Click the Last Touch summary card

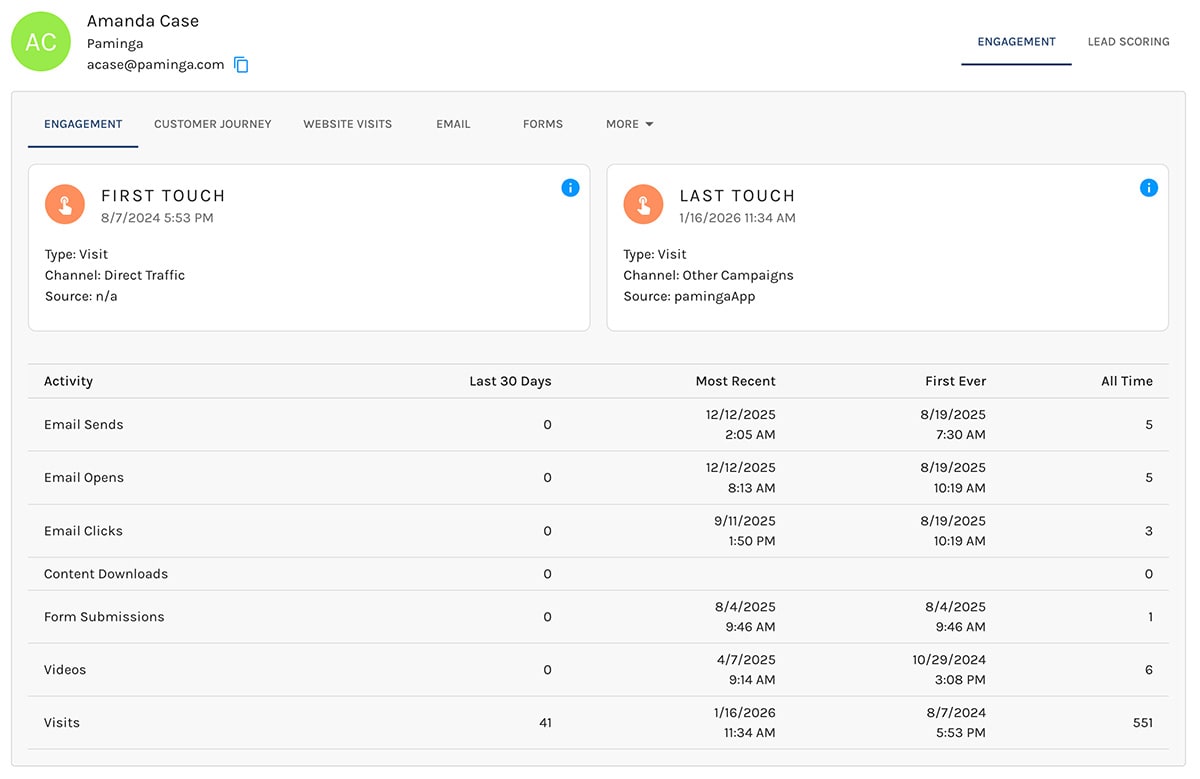pyautogui.click(x=887, y=247)
